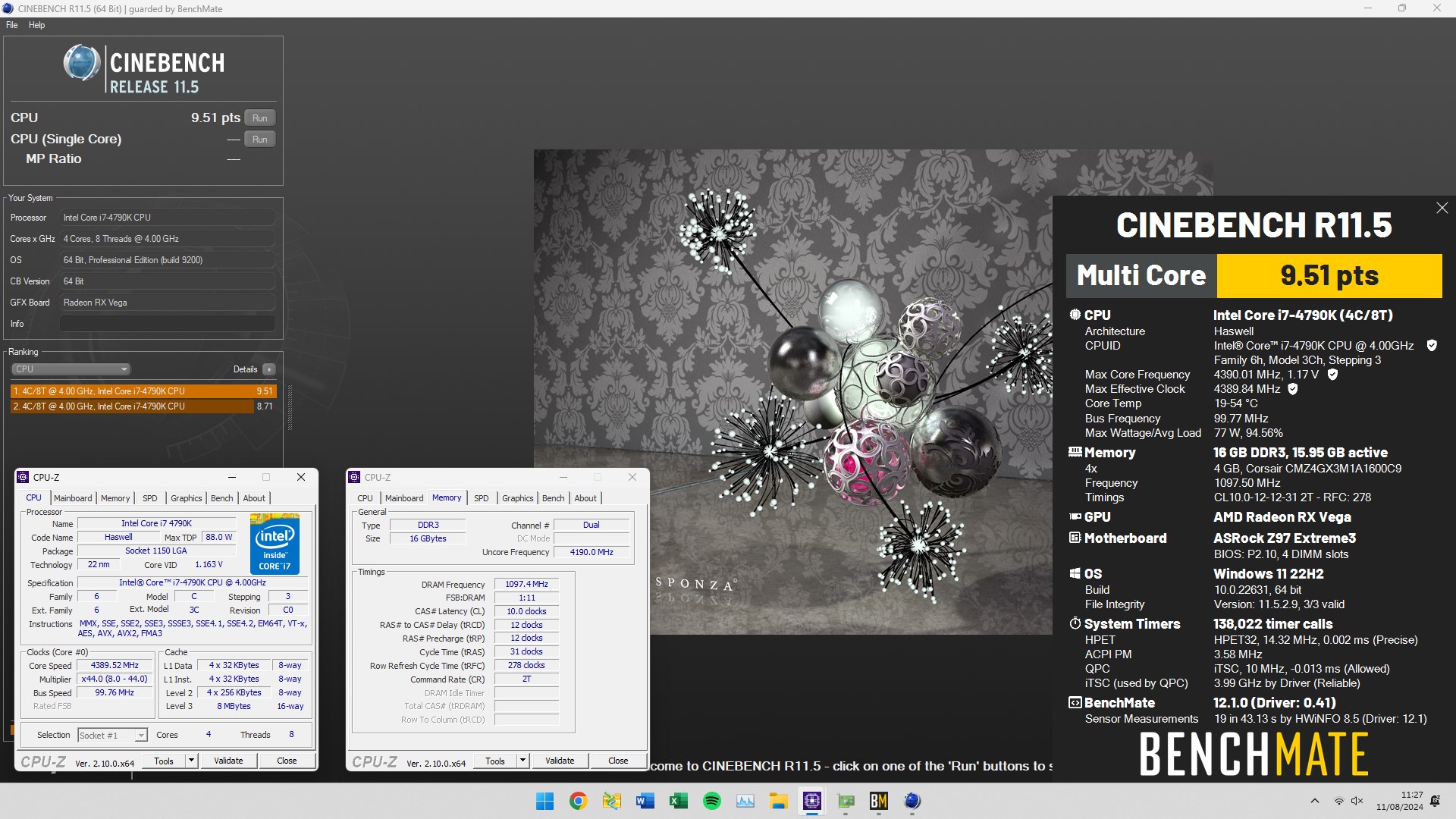Screen dimensions: 1456x819
Task: Show hidden system tray icons
Action: click(x=1314, y=801)
